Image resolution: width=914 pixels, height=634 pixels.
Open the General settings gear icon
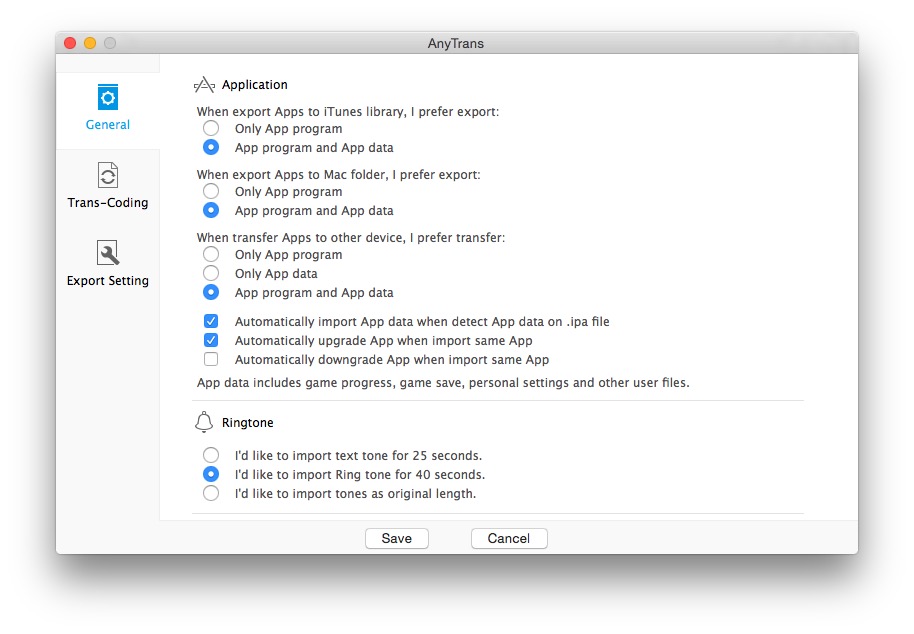click(x=108, y=97)
